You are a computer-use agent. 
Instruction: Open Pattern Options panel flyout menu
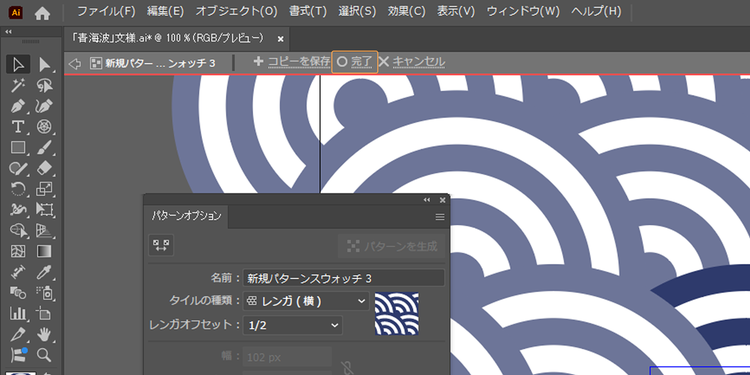tap(440, 217)
